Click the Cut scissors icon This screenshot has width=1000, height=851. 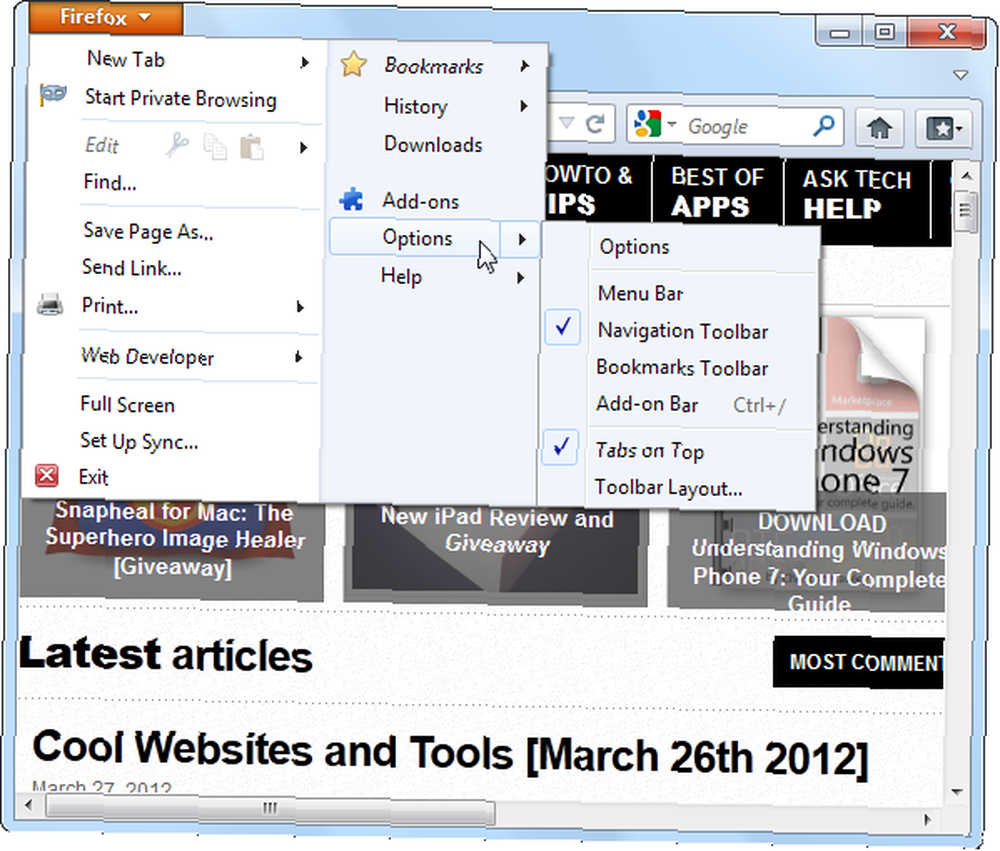pyautogui.click(x=177, y=145)
